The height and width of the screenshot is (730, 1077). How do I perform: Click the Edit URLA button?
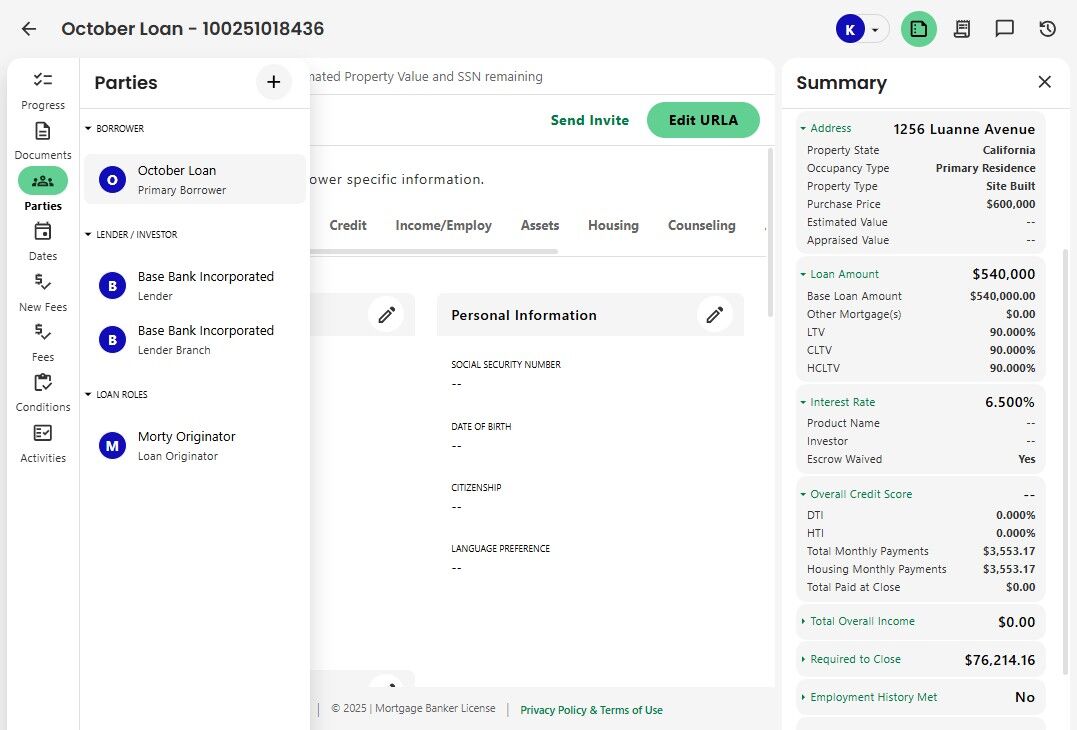click(703, 120)
